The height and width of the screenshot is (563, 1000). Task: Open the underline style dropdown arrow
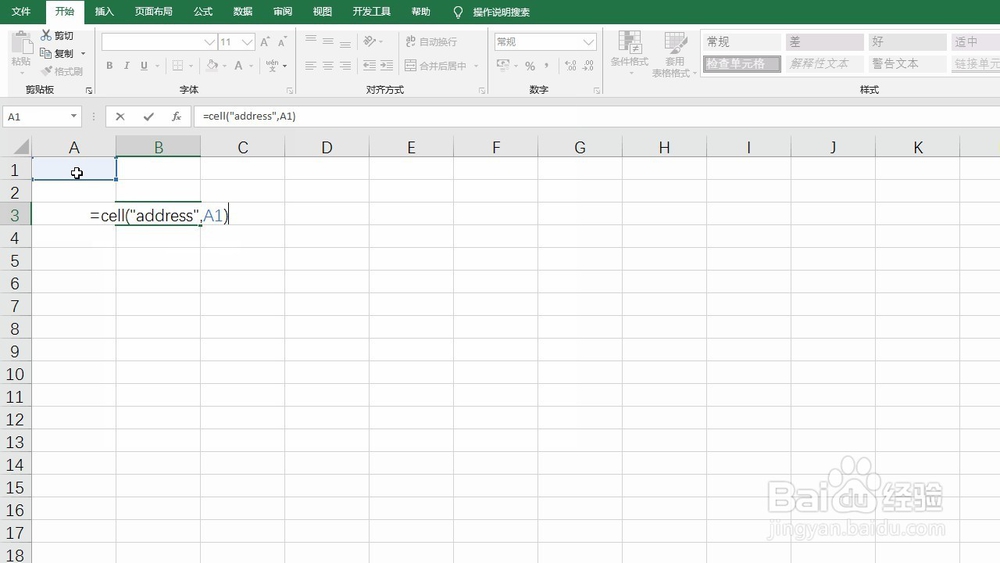[x=157, y=66]
